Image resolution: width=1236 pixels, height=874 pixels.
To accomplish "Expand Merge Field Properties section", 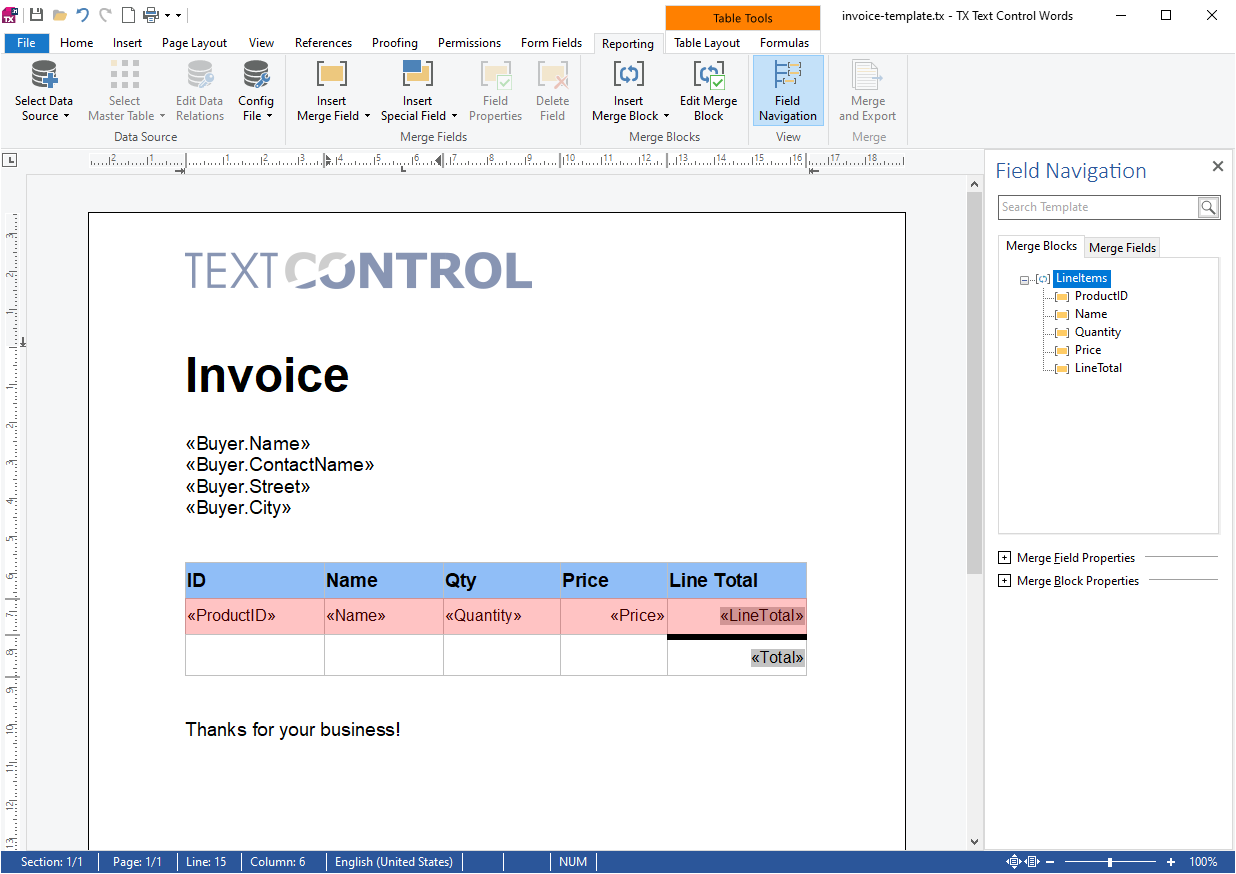I will (1005, 558).
